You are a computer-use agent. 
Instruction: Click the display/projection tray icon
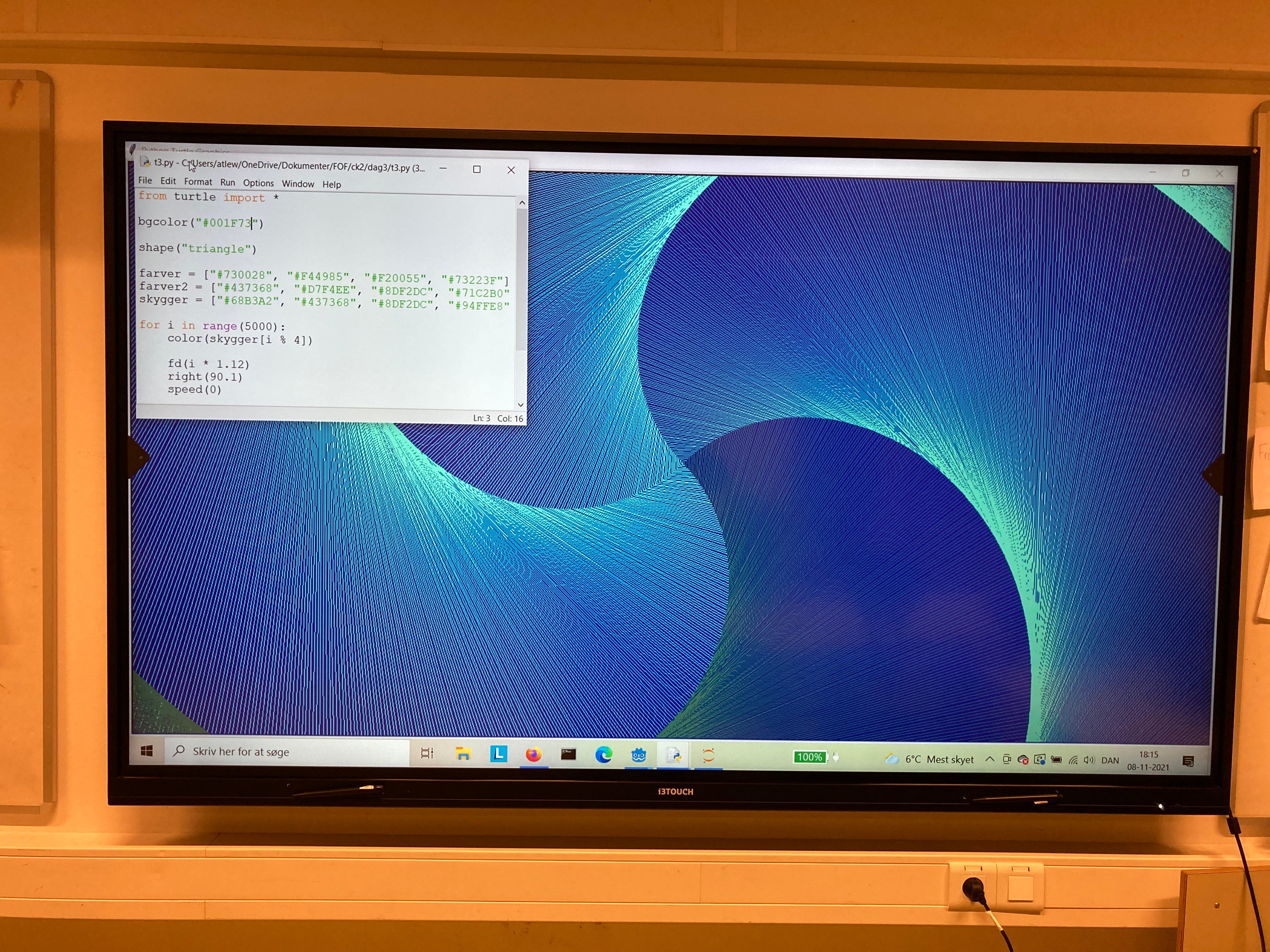[1039, 760]
